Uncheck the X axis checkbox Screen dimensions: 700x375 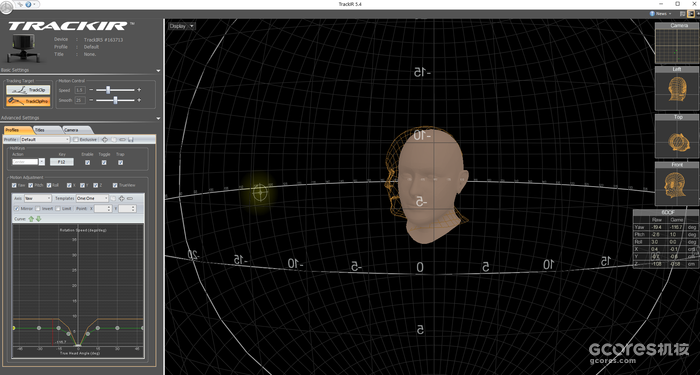69,185
